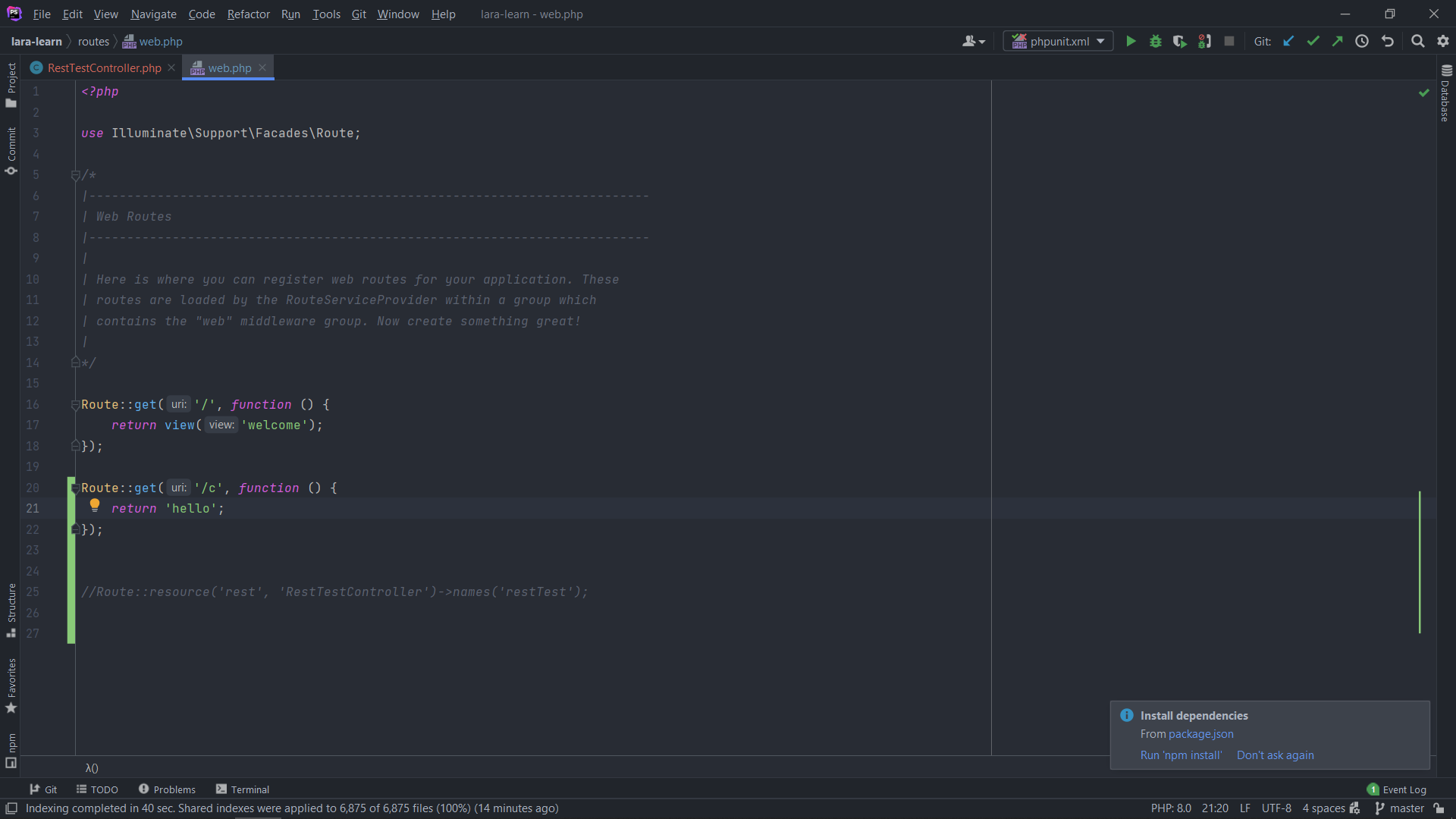
Task: Collapse the comment block fold at line 5
Action: 75,175
